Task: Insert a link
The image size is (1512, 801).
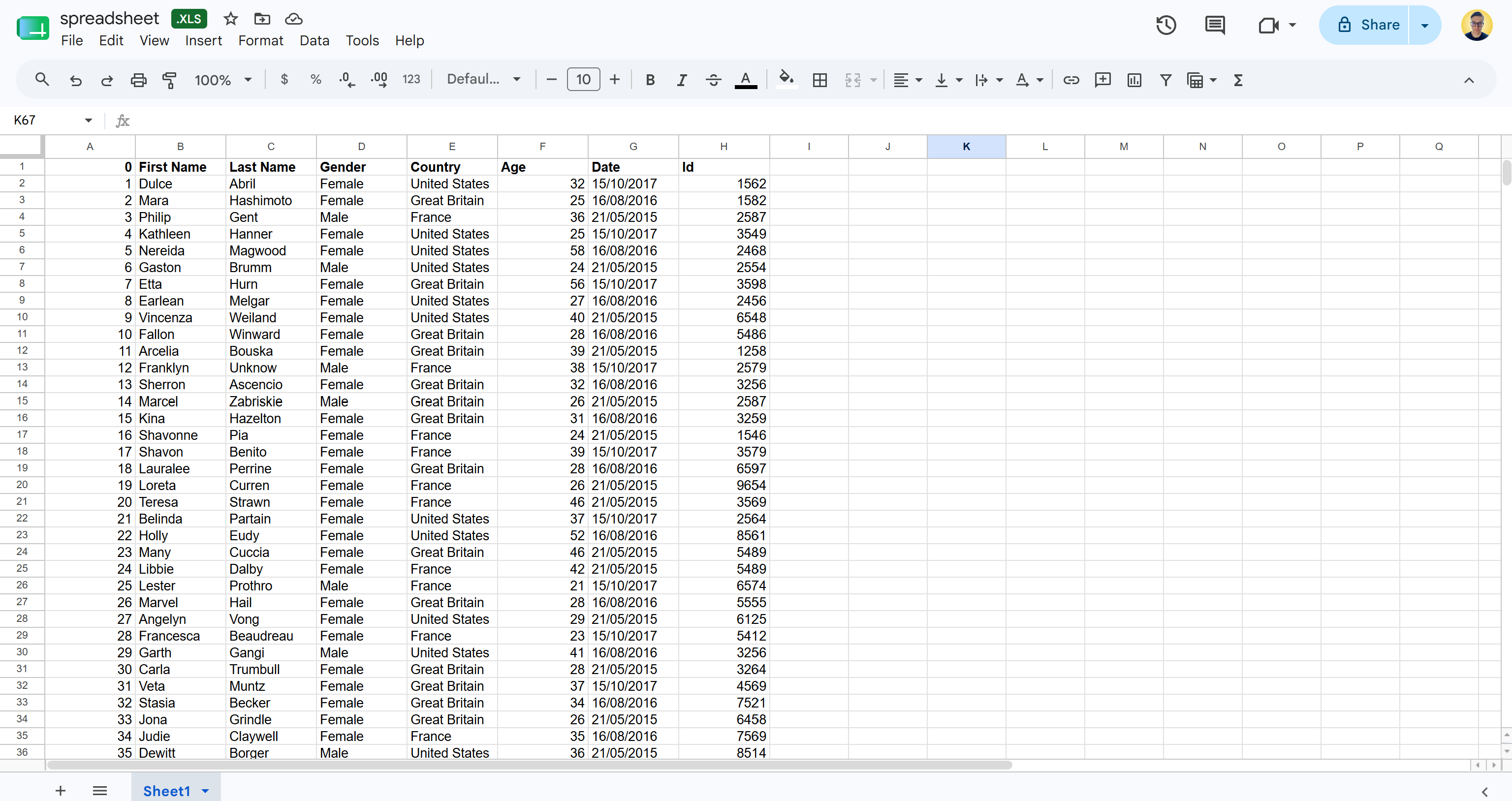Action: (x=1071, y=80)
